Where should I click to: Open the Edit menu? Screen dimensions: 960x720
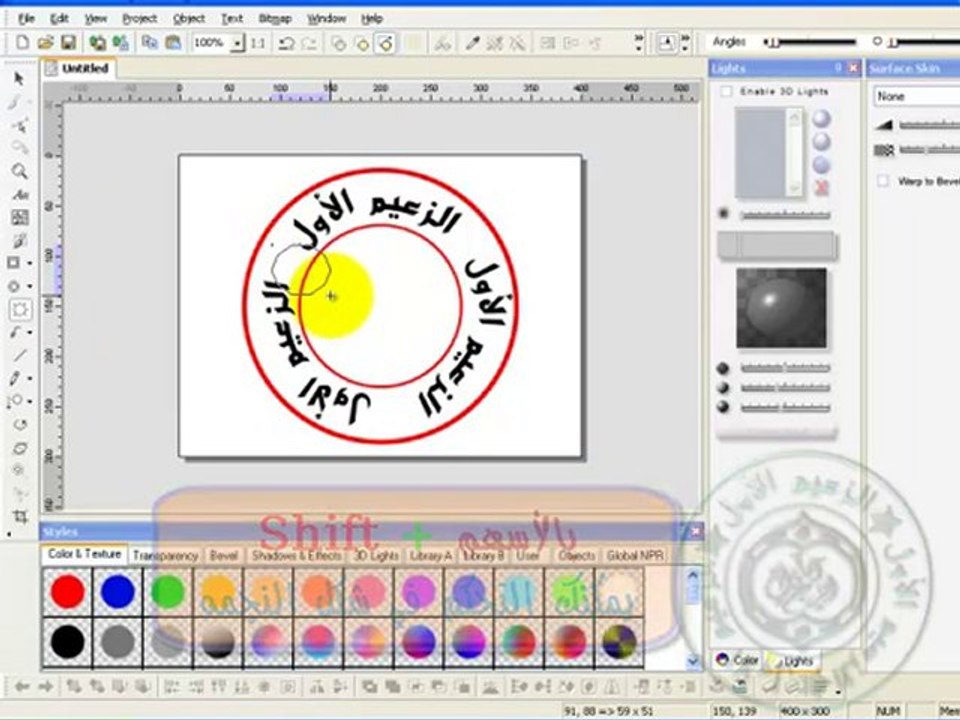(x=59, y=18)
